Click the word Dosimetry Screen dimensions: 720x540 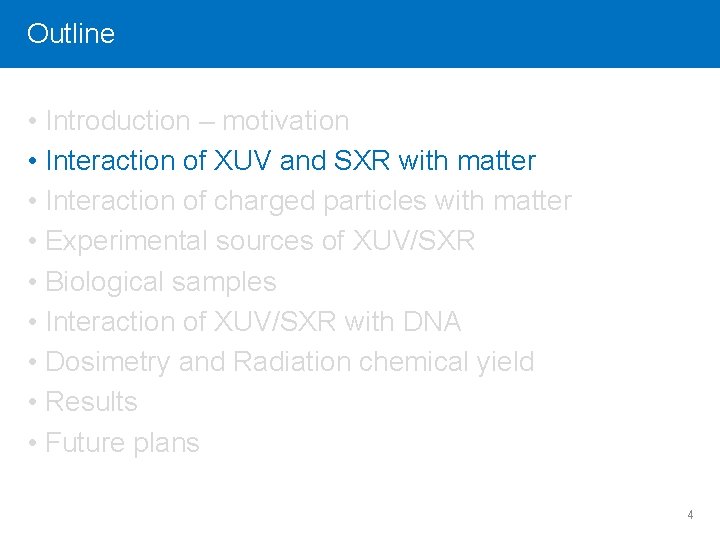[108, 362]
